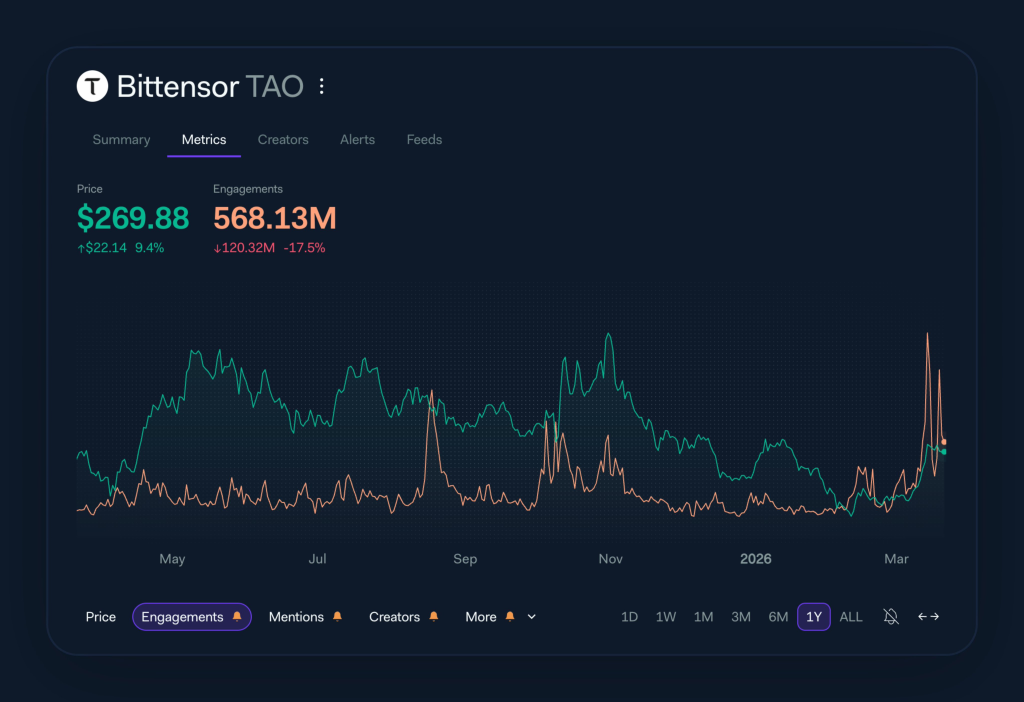Click the bell icon beside More
Viewport: 1024px width, 702px height.
coord(510,617)
